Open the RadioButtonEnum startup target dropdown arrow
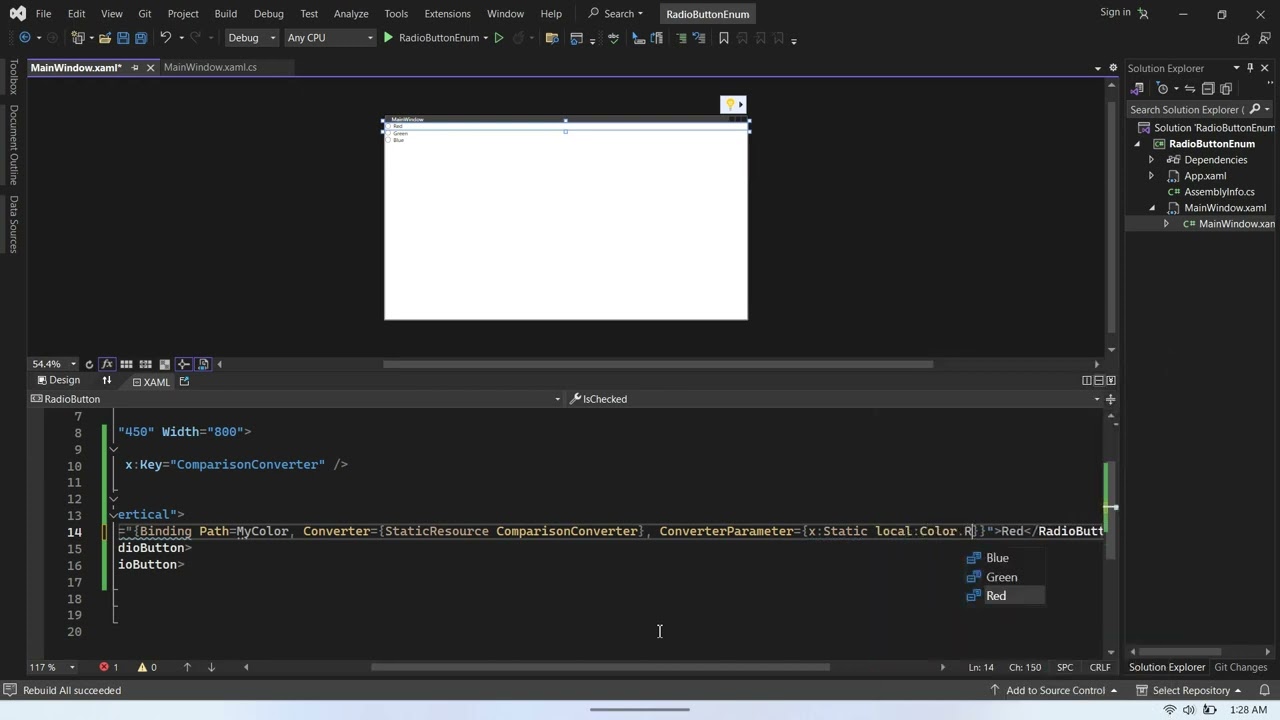The height and width of the screenshot is (720, 1280). click(x=486, y=38)
